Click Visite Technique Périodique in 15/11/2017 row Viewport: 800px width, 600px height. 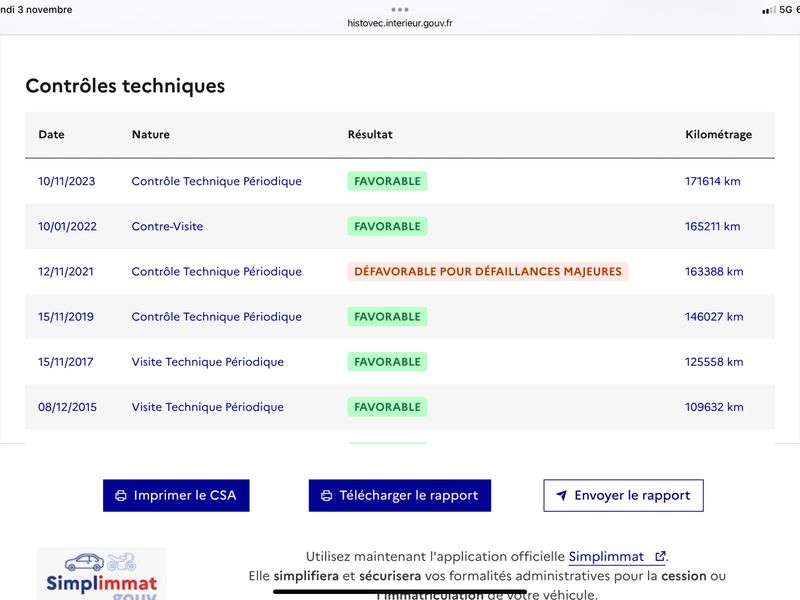[208, 362]
